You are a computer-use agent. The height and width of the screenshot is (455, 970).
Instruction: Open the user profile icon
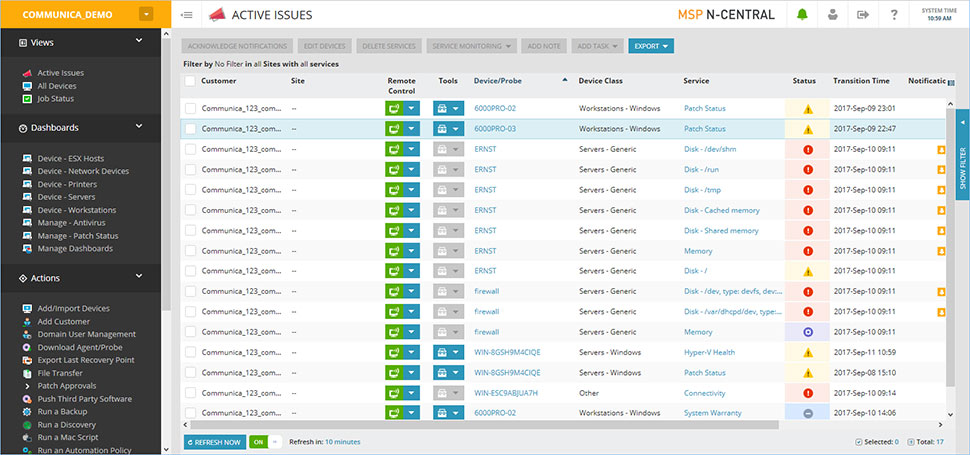[833, 15]
